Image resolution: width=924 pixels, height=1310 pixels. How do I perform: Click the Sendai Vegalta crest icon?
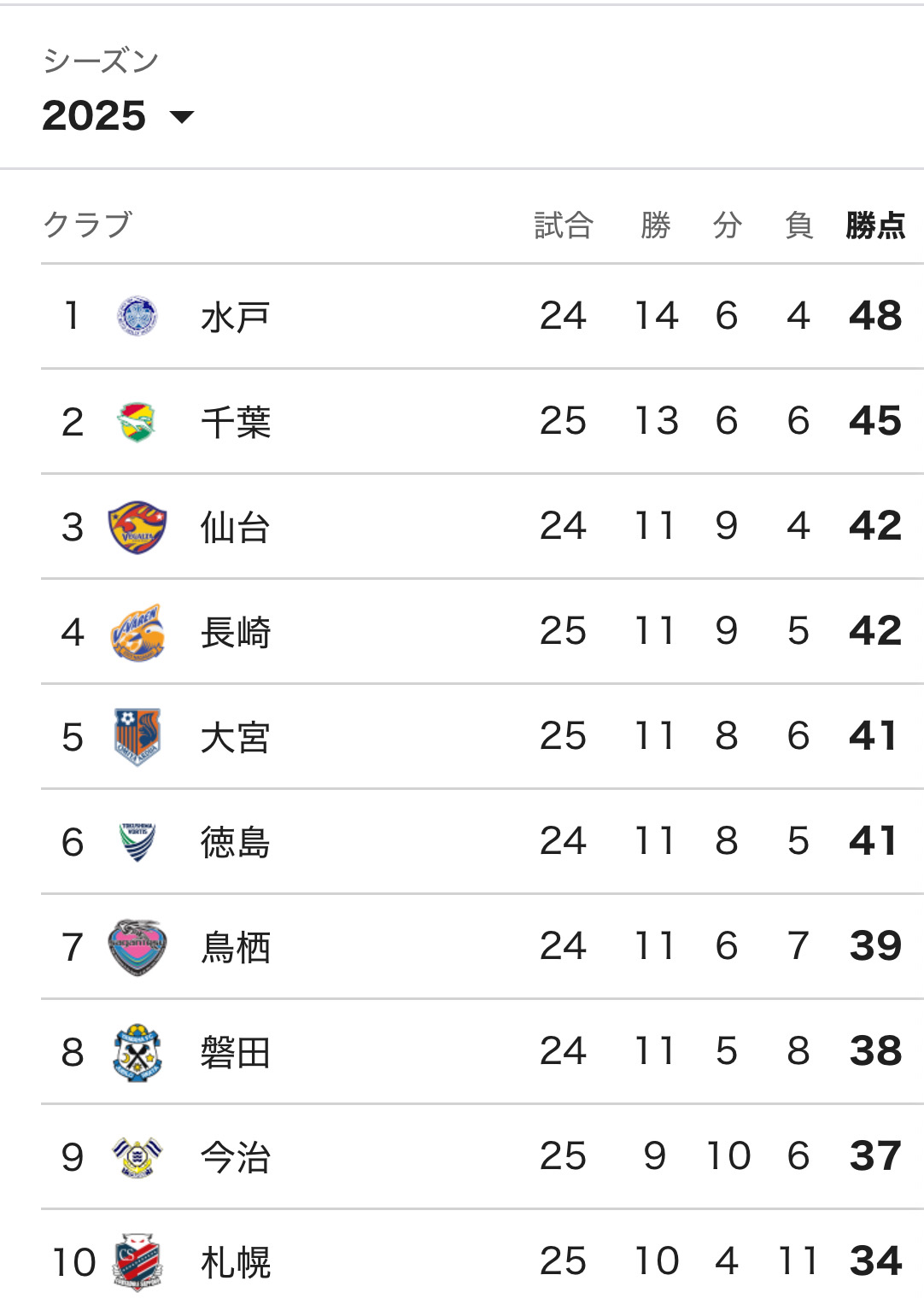(x=137, y=527)
